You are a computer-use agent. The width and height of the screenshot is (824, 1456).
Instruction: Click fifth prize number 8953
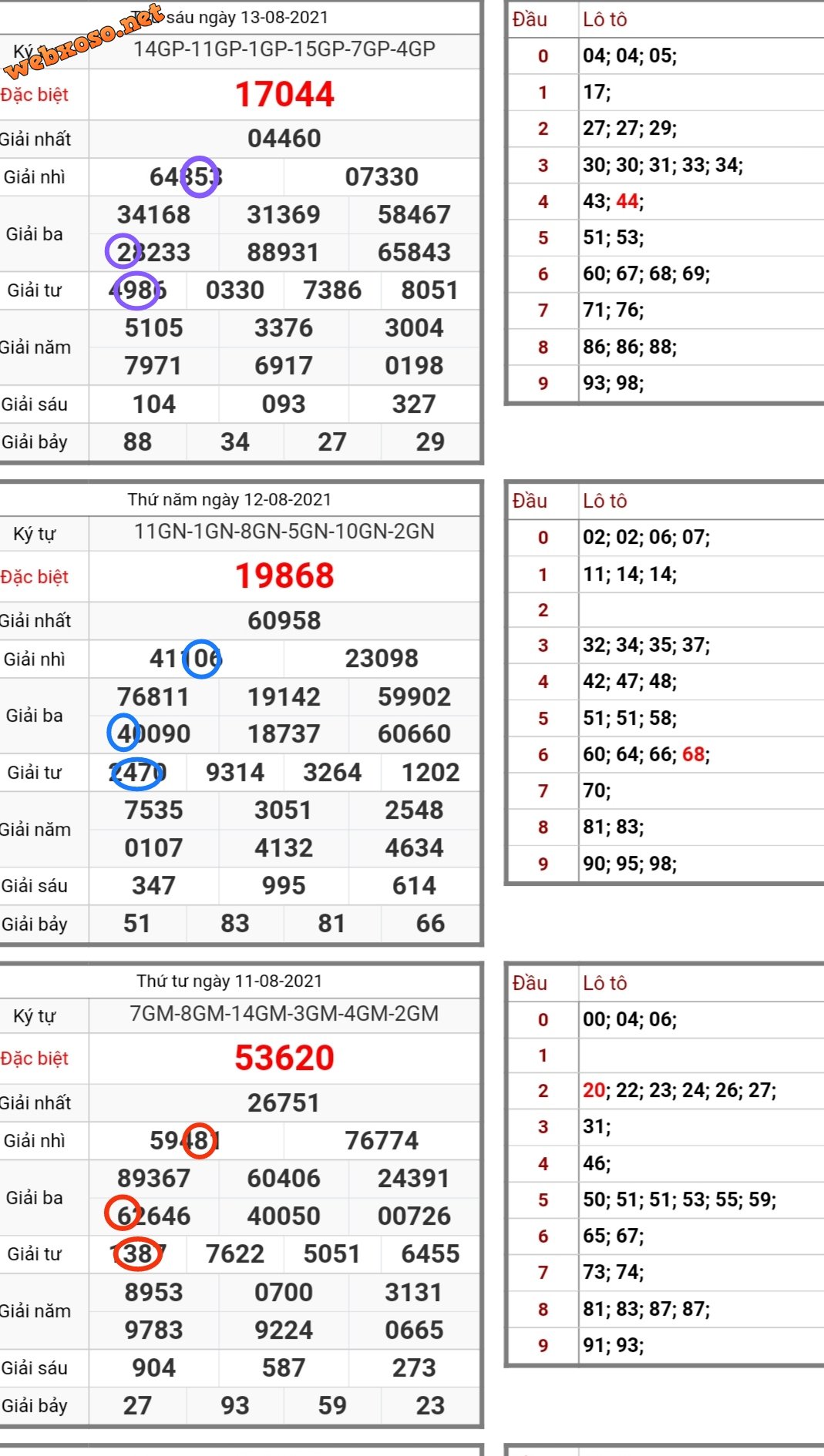click(154, 1293)
